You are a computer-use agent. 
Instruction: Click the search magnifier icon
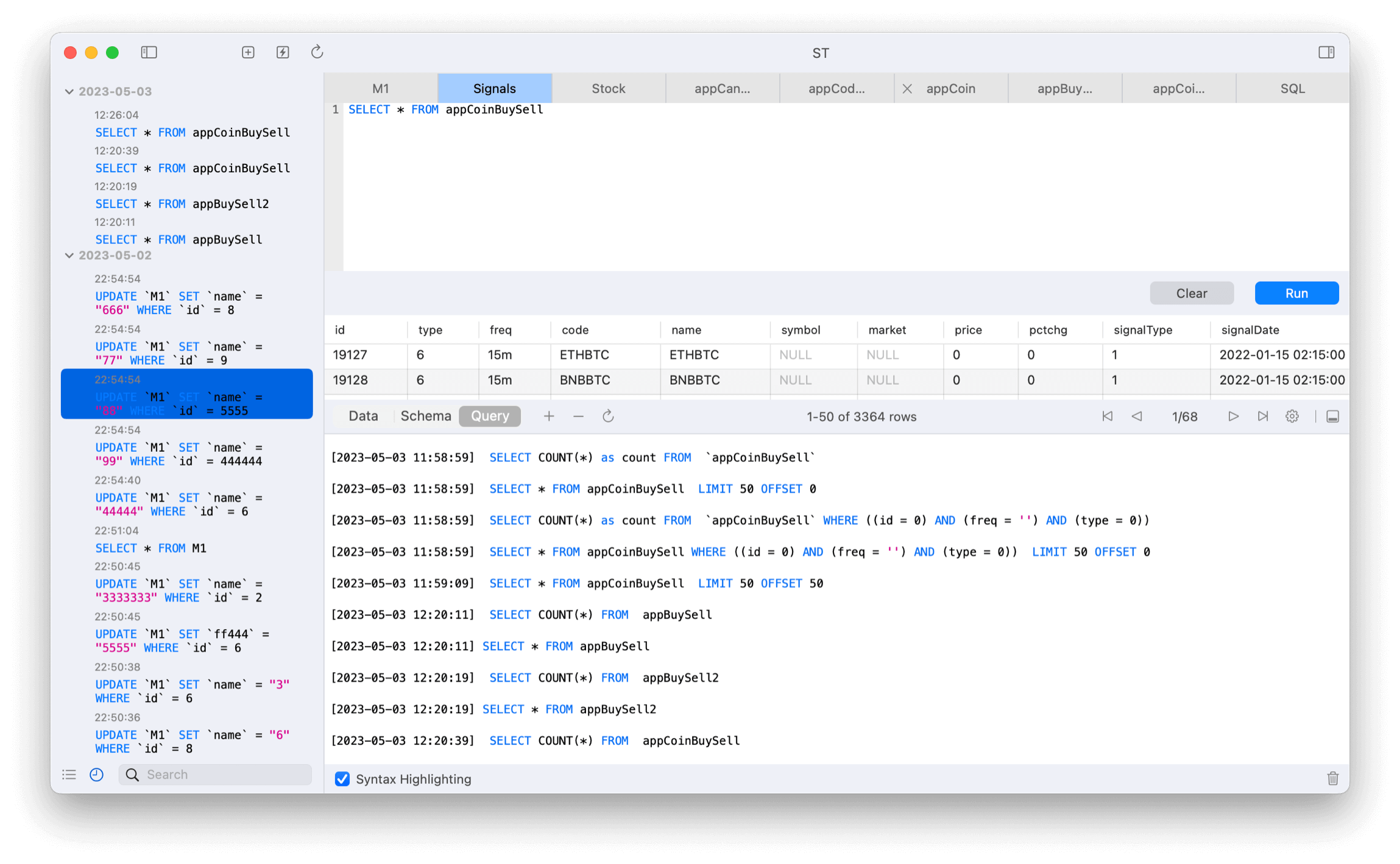click(132, 774)
